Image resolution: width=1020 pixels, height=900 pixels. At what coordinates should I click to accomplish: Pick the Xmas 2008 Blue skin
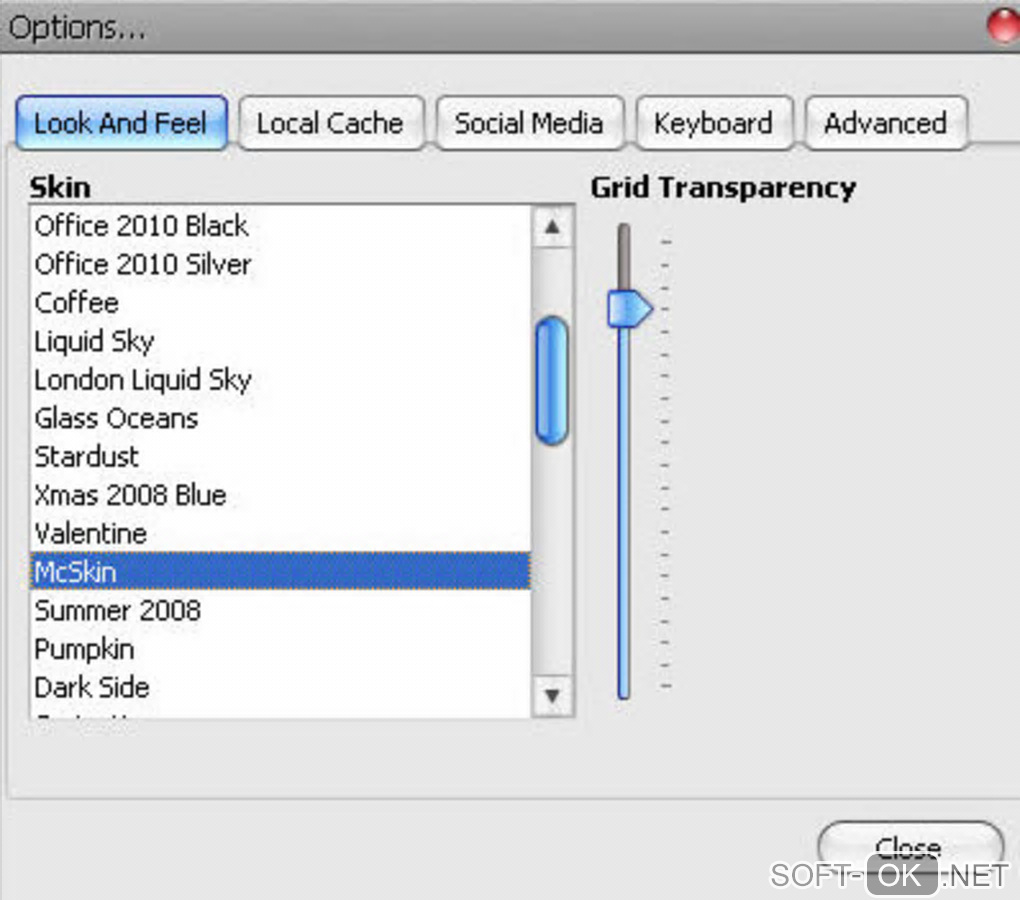[280, 495]
